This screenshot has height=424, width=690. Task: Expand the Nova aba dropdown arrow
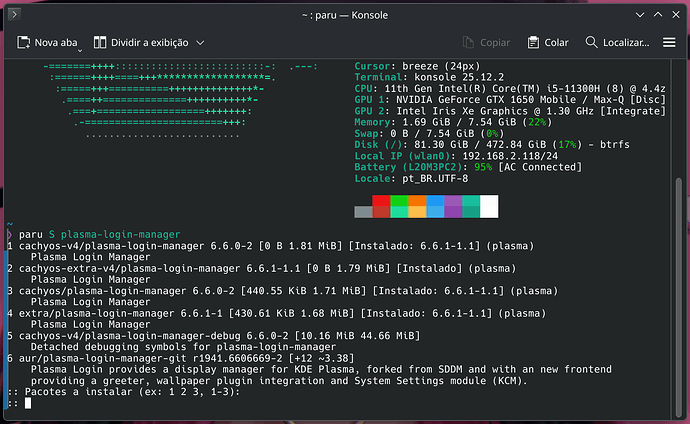(x=80, y=51)
